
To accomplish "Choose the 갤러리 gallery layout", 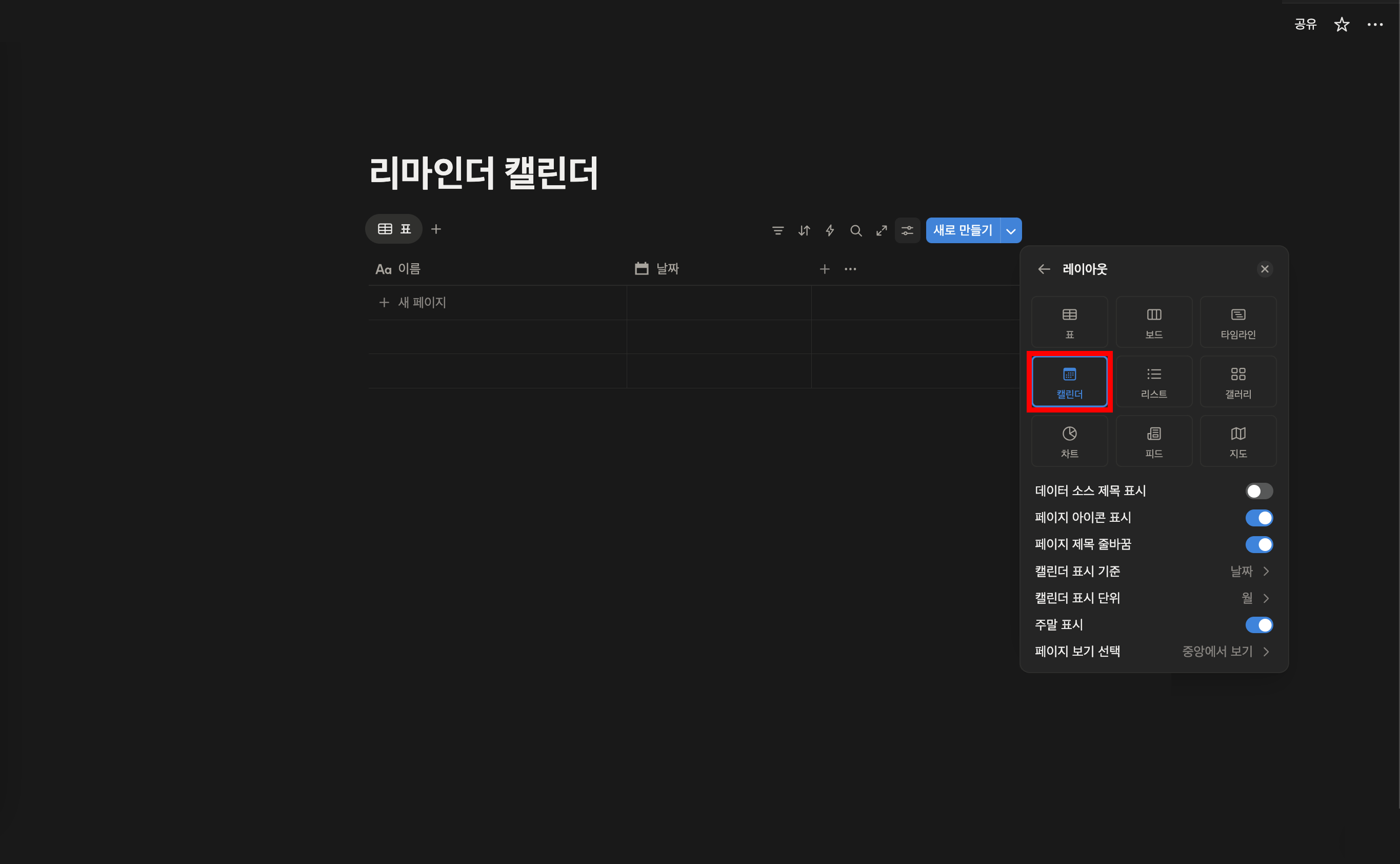I will coord(1237,382).
